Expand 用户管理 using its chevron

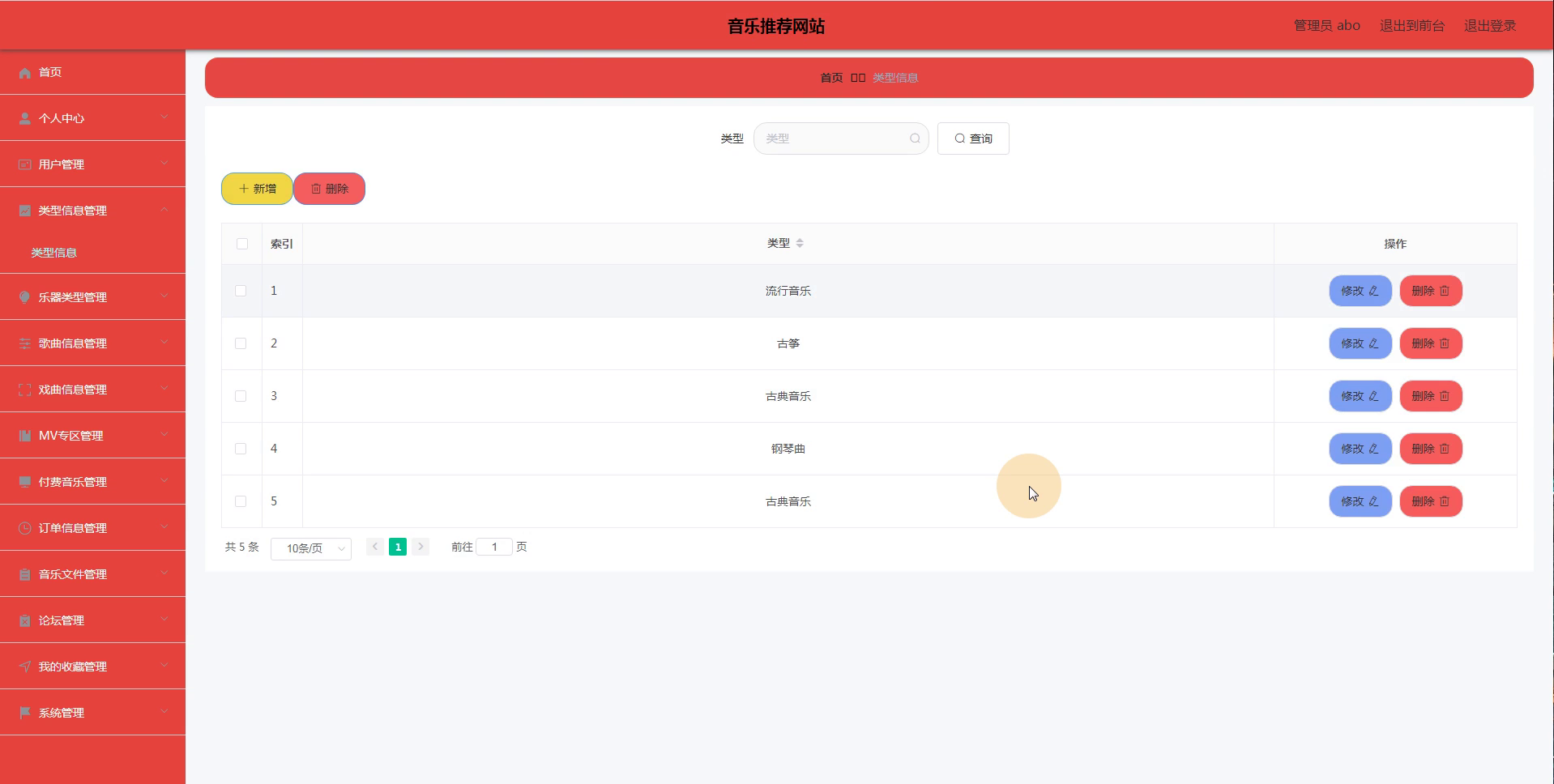pos(164,164)
